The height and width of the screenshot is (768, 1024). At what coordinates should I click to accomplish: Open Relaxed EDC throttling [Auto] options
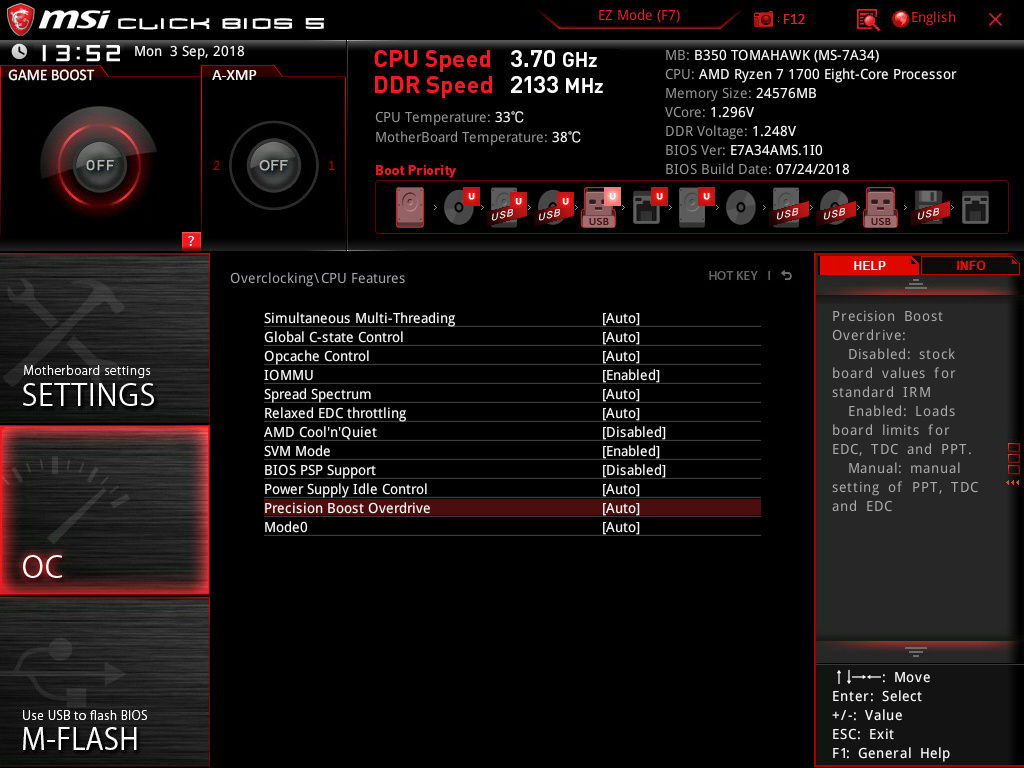click(x=620, y=413)
